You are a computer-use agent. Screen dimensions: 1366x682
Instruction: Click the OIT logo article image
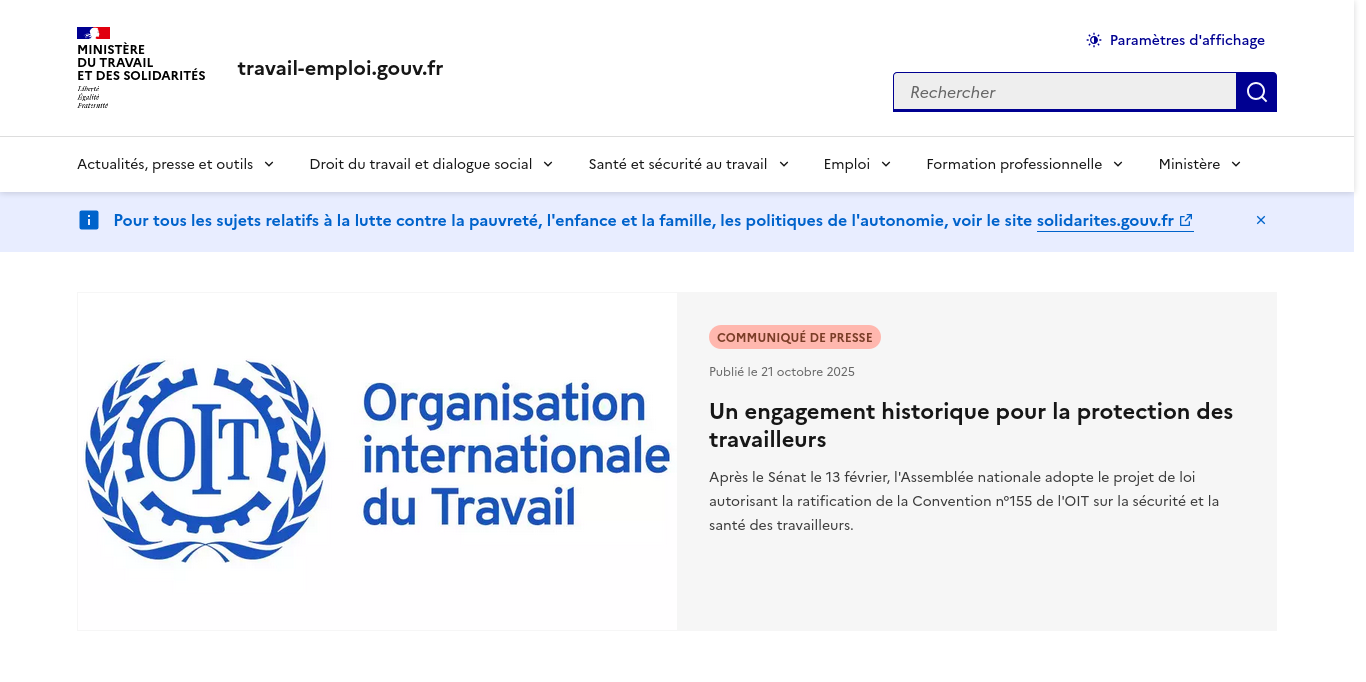click(x=377, y=461)
